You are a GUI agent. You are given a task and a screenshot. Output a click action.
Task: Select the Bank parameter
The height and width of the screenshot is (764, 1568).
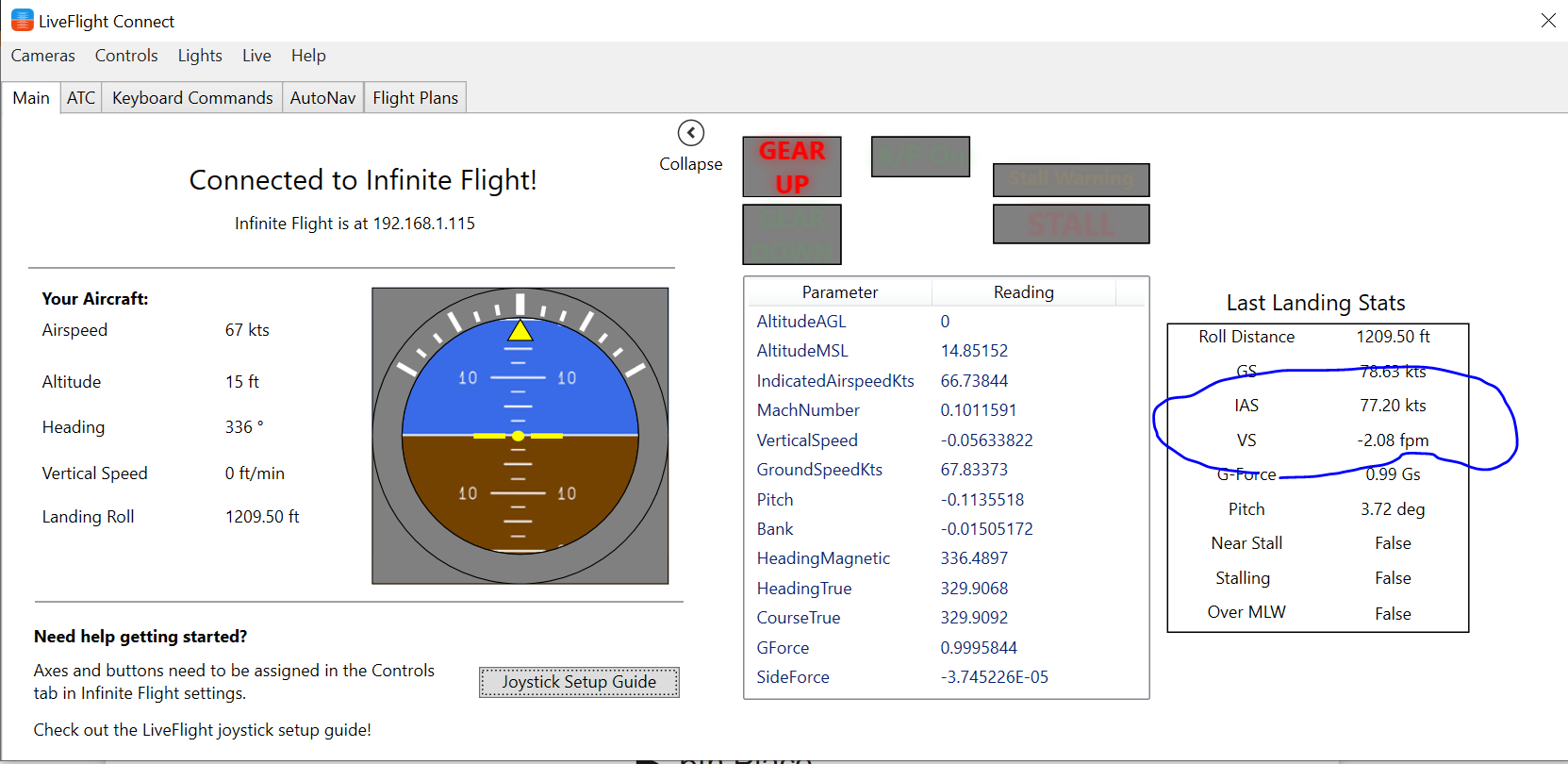point(775,529)
